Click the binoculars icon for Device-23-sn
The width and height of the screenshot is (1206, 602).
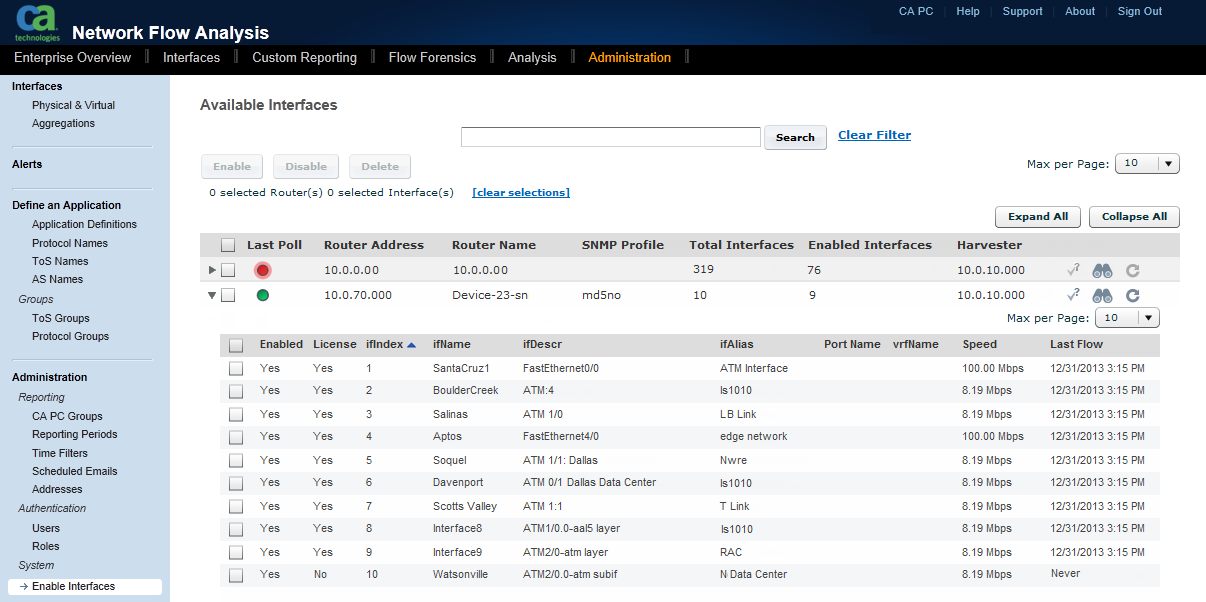1102,295
